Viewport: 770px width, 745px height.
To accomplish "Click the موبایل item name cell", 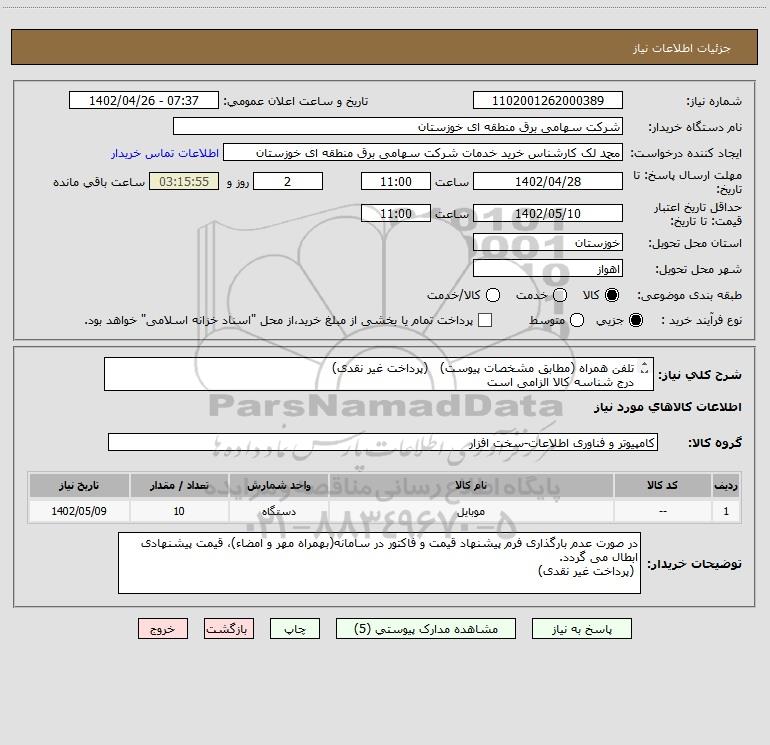I will click(x=471, y=511).
